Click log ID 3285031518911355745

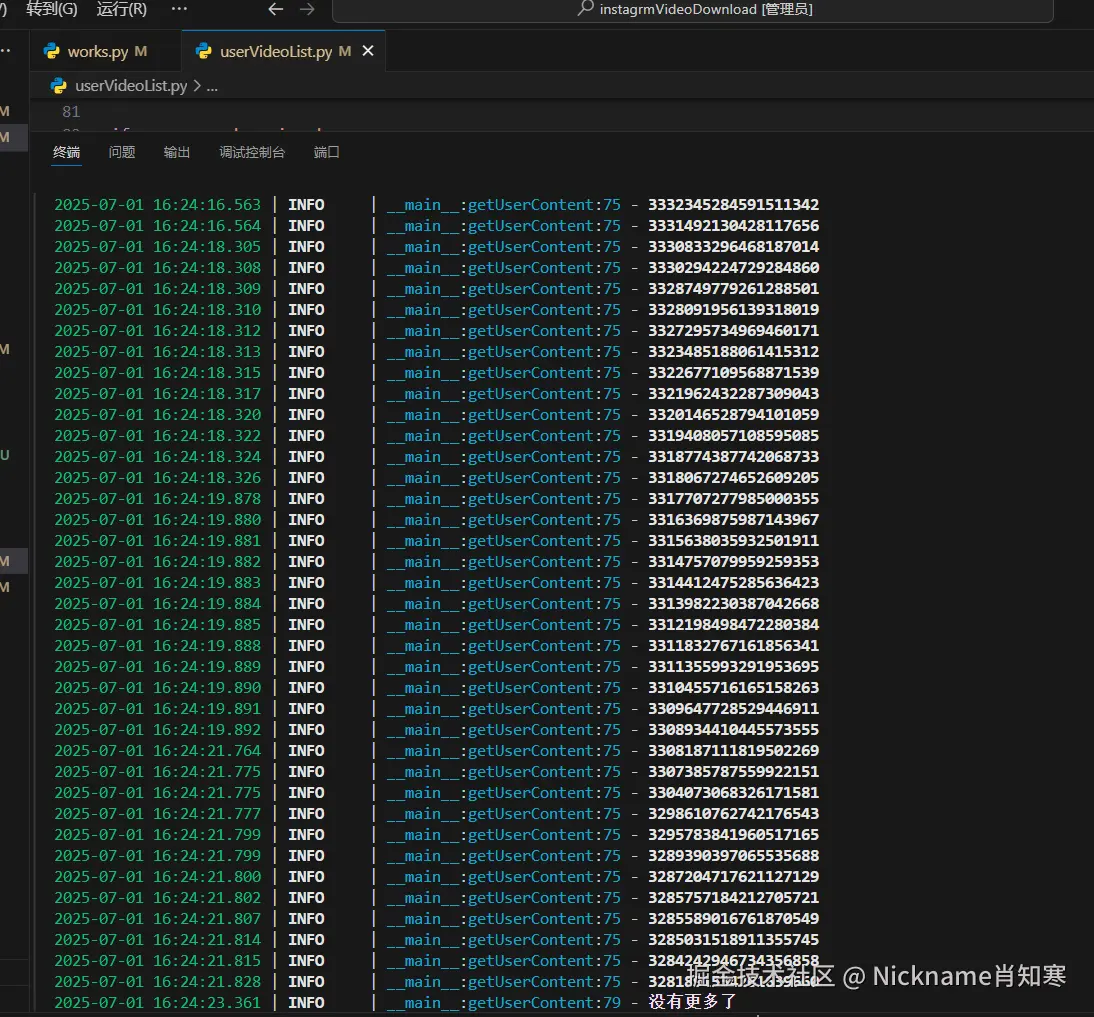[733, 940]
